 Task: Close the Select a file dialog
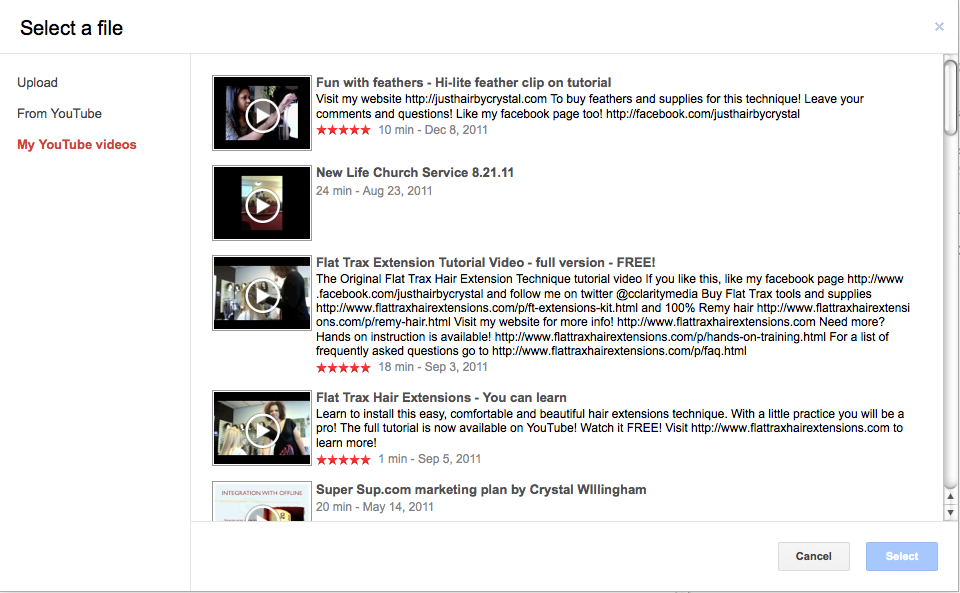[939, 26]
